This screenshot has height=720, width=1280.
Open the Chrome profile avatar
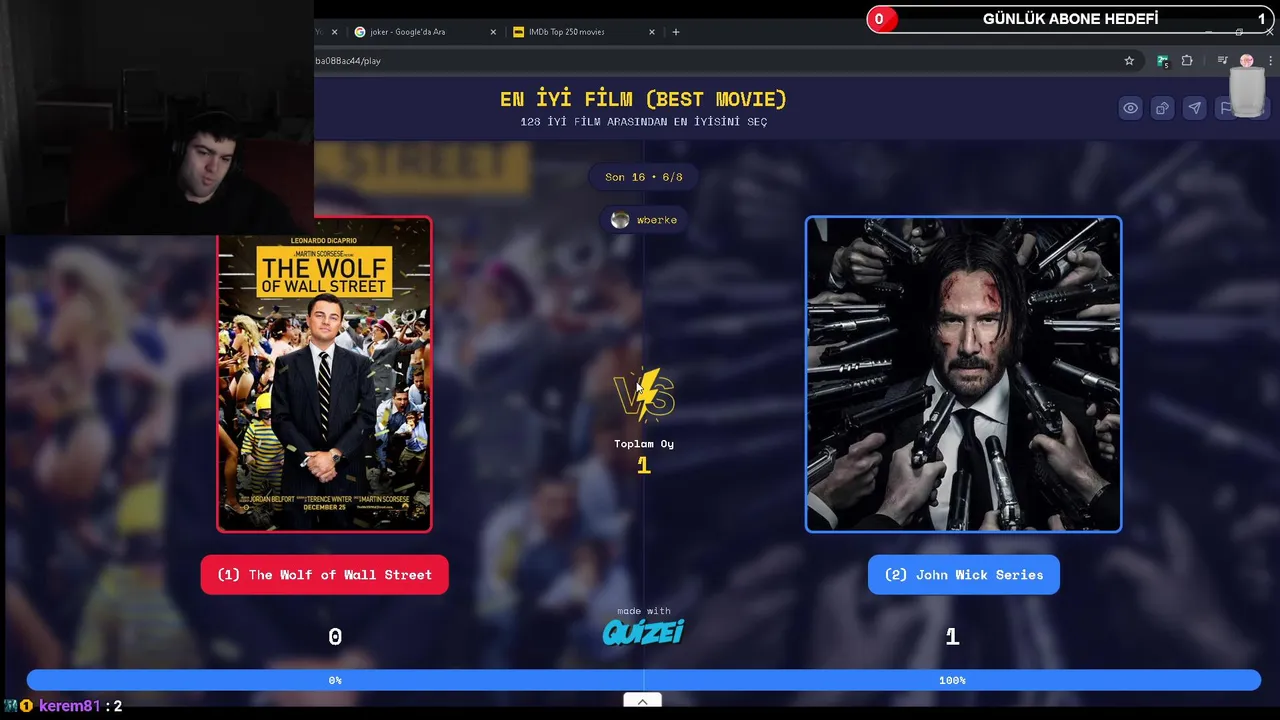(1246, 61)
